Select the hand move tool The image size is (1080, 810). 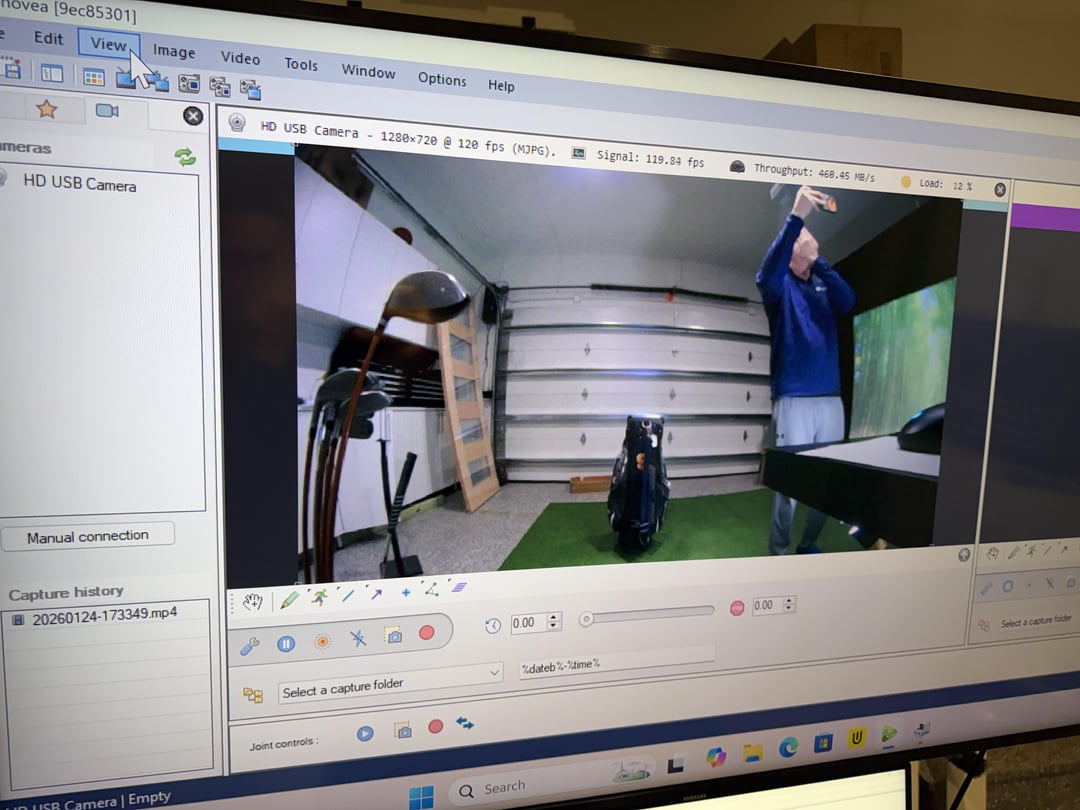tap(253, 601)
